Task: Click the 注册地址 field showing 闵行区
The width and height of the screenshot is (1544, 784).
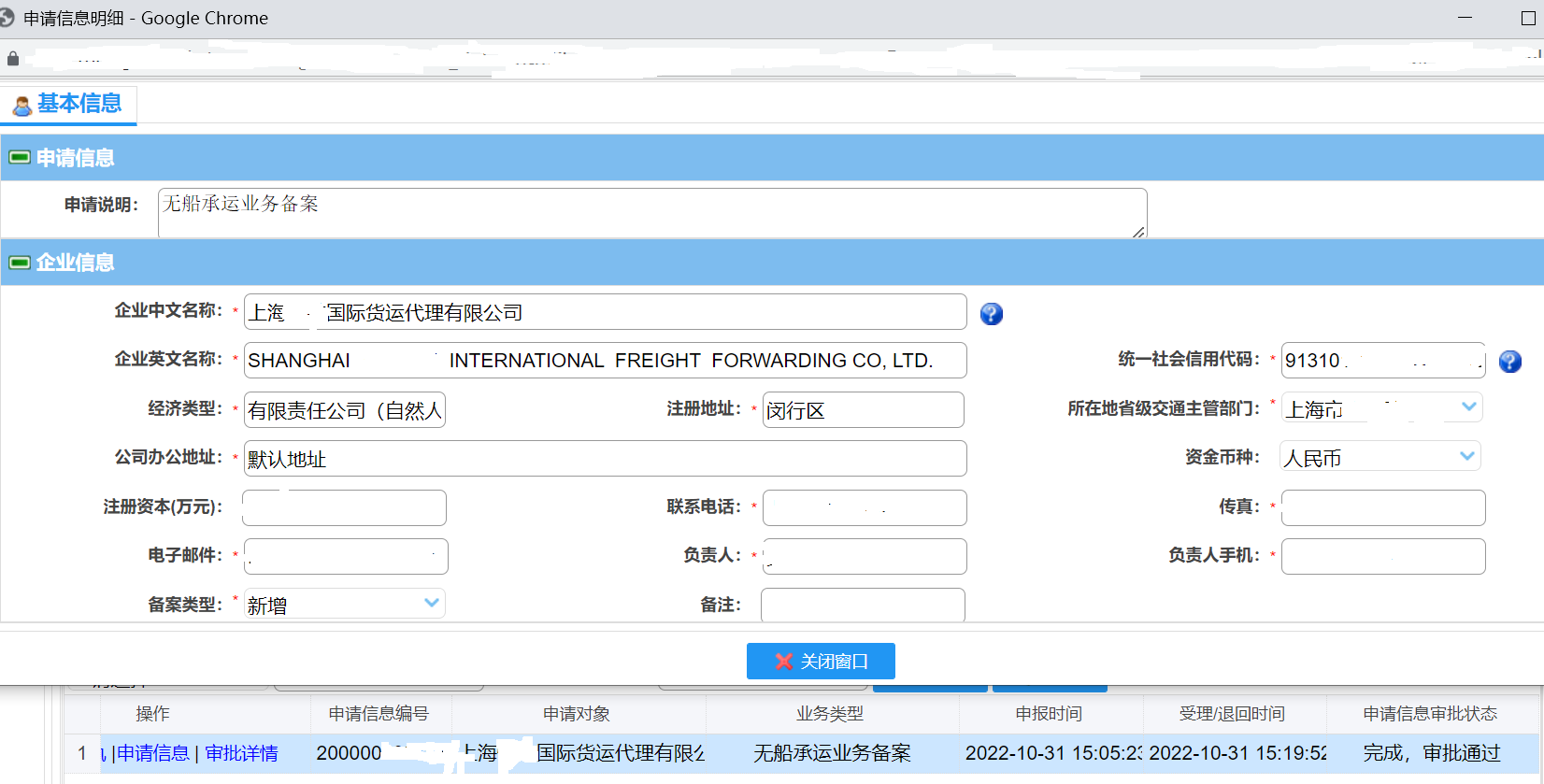Action: [x=864, y=410]
